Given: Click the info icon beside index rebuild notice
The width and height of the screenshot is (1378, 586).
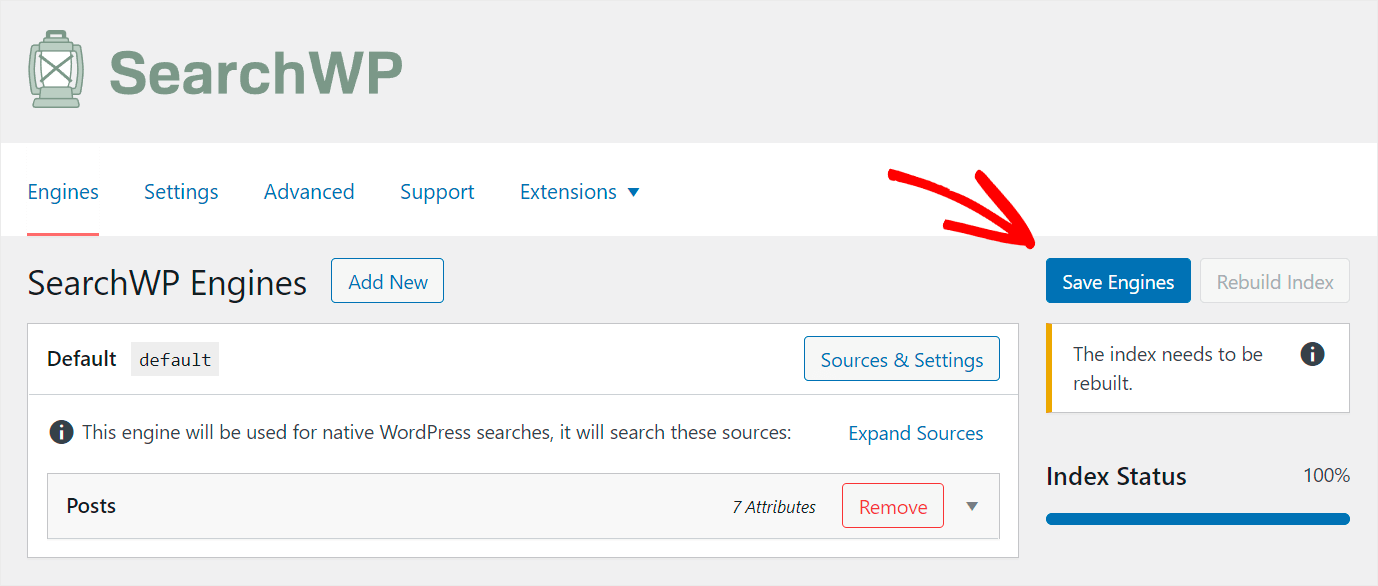Looking at the screenshot, I should click(1312, 354).
